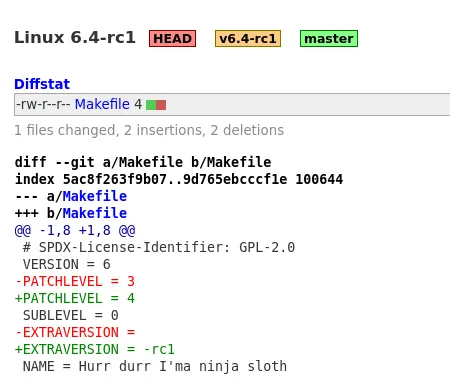Click the 'SUBLEVEL = 0' line
The height and width of the screenshot is (383, 450).
pos(70,315)
